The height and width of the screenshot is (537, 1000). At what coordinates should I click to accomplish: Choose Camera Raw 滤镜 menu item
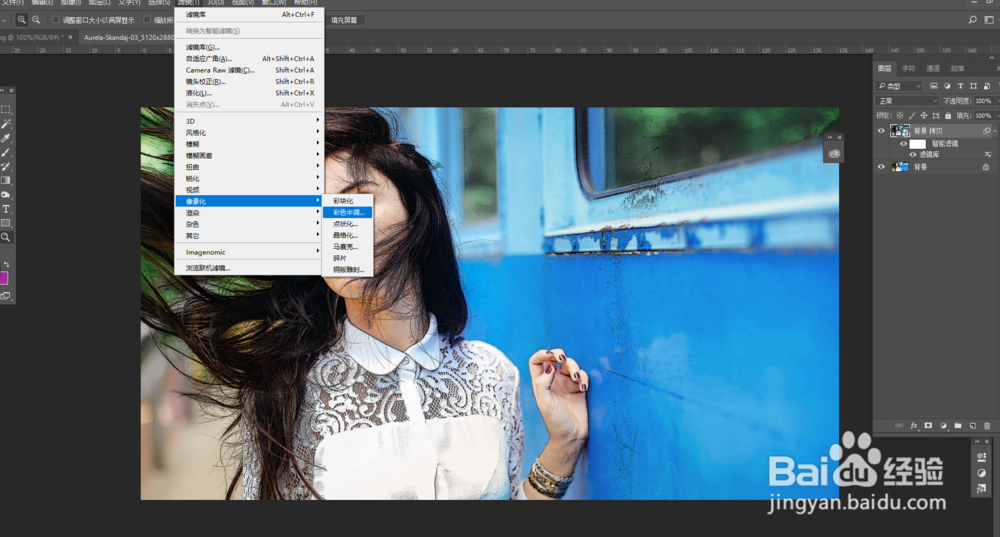pyautogui.click(x=249, y=70)
